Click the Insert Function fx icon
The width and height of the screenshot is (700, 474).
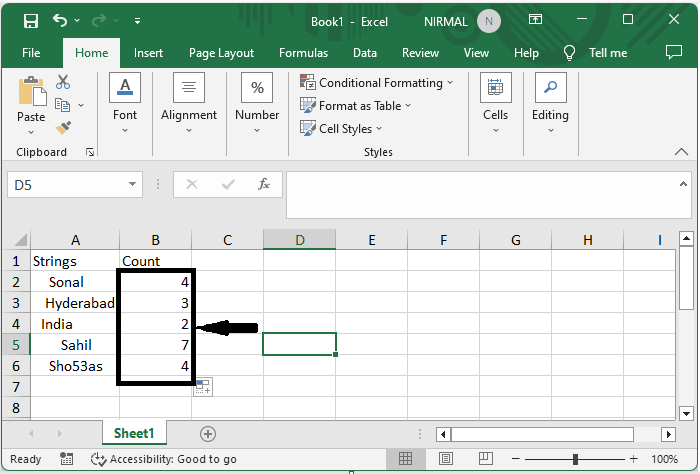pyautogui.click(x=264, y=184)
